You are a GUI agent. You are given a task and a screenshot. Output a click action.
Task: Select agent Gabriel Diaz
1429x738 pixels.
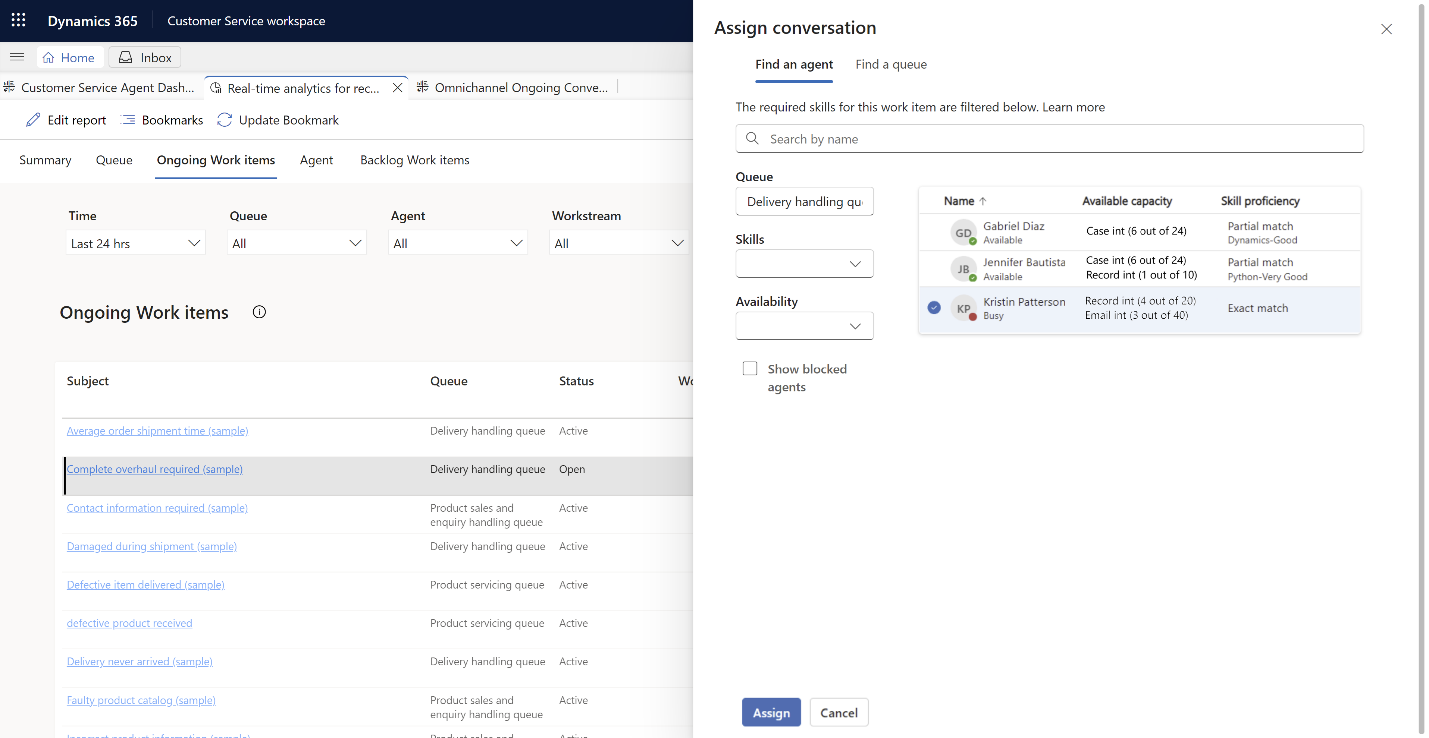click(x=1139, y=232)
